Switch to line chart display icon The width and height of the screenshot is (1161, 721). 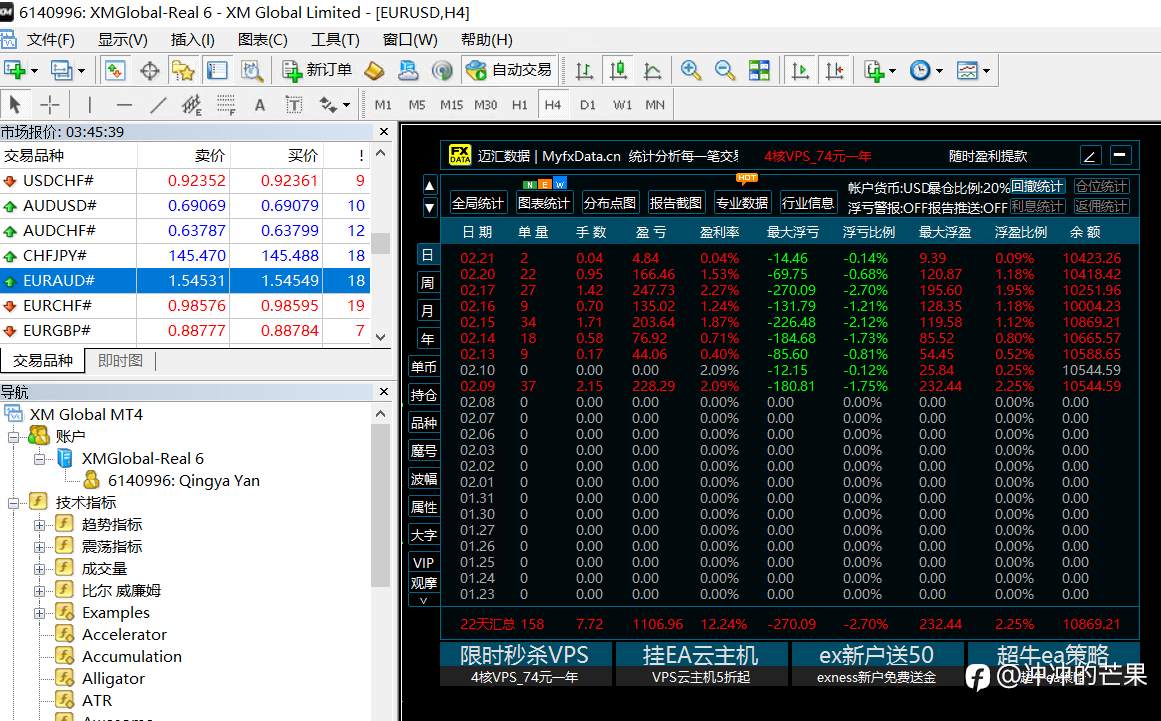tap(652, 70)
